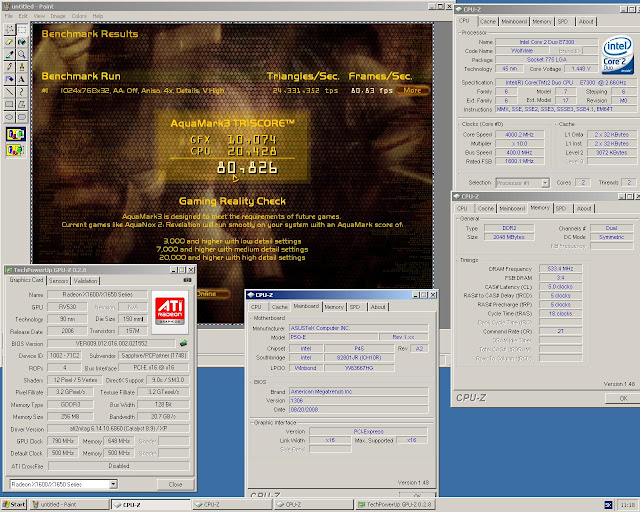Image resolution: width=640 pixels, height=512 pixels.
Task: Open the Edit menu in Paint
Action: click(x=23, y=16)
